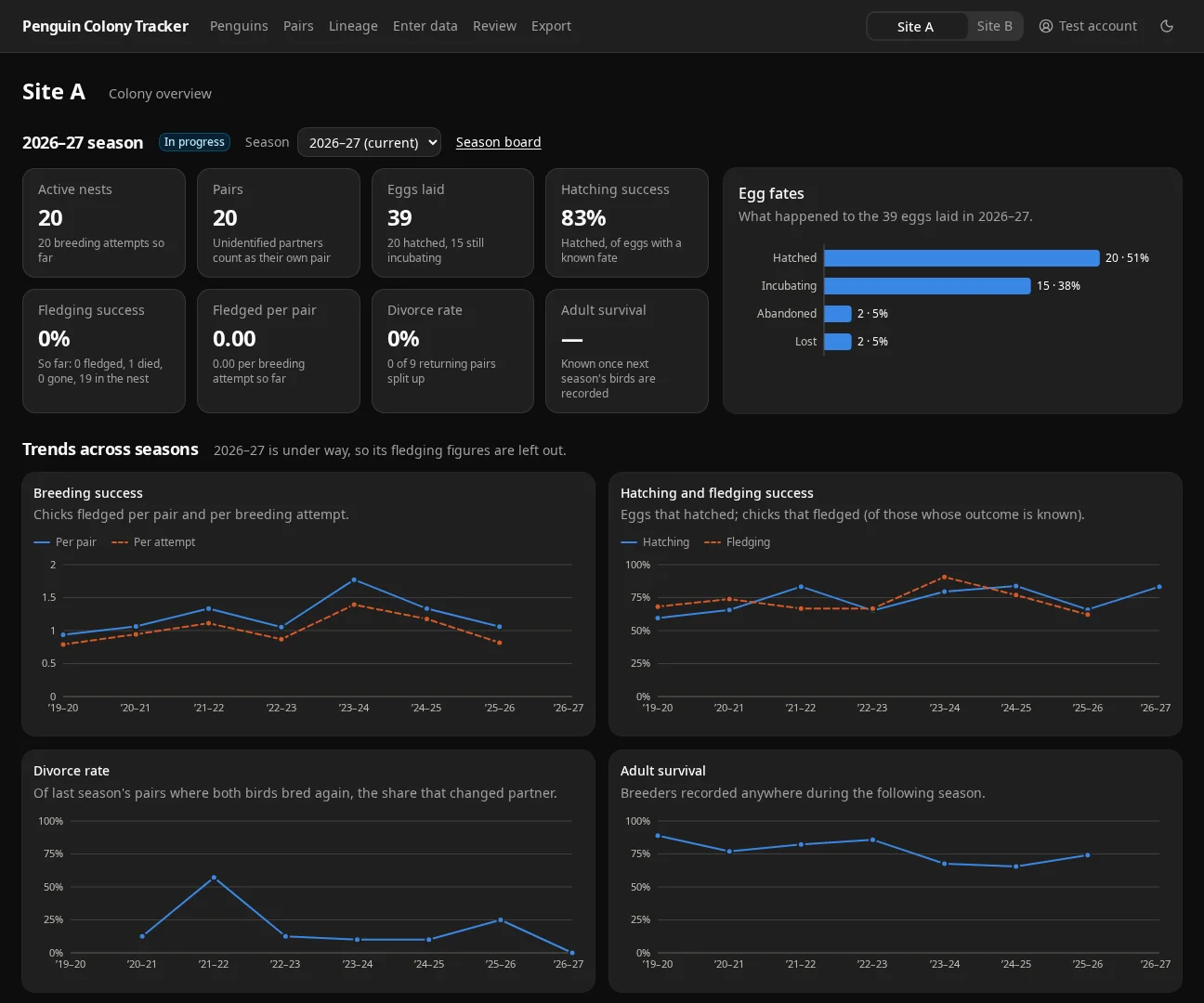This screenshot has height=1003, width=1204.
Task: Switch to Site B
Action: point(994,26)
